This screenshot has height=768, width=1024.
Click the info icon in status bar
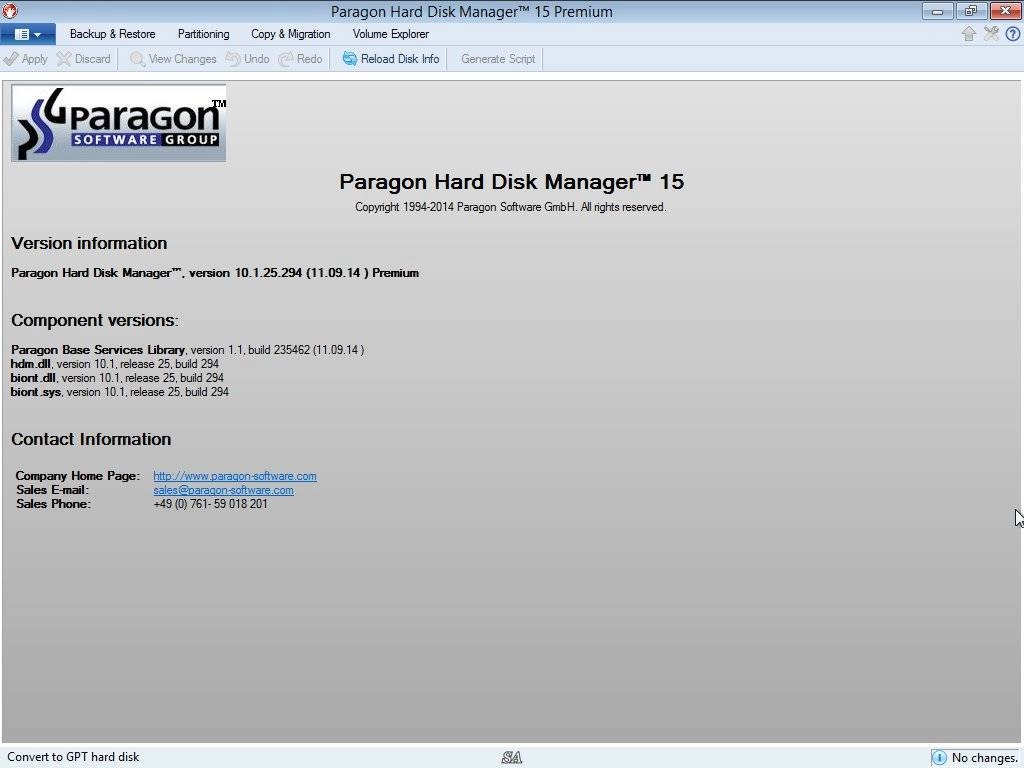[939, 758]
